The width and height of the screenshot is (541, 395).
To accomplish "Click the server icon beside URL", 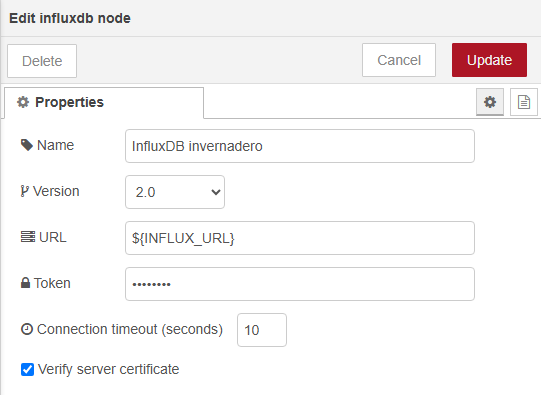I will 28,237.
